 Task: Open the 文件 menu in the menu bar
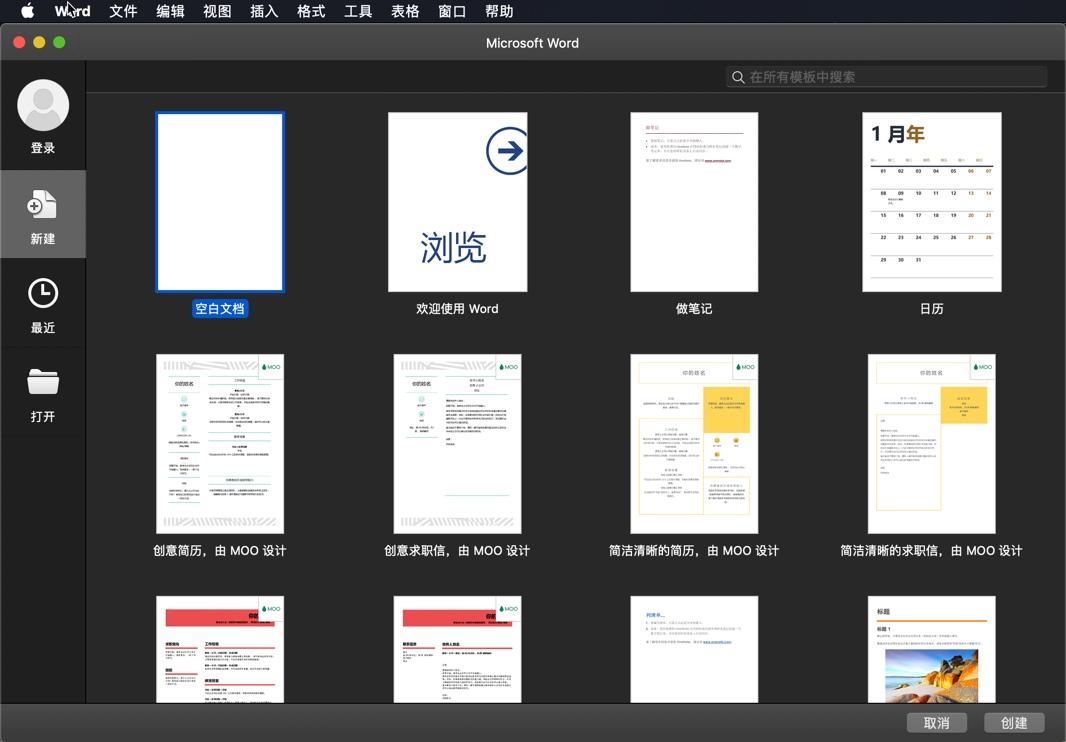123,11
